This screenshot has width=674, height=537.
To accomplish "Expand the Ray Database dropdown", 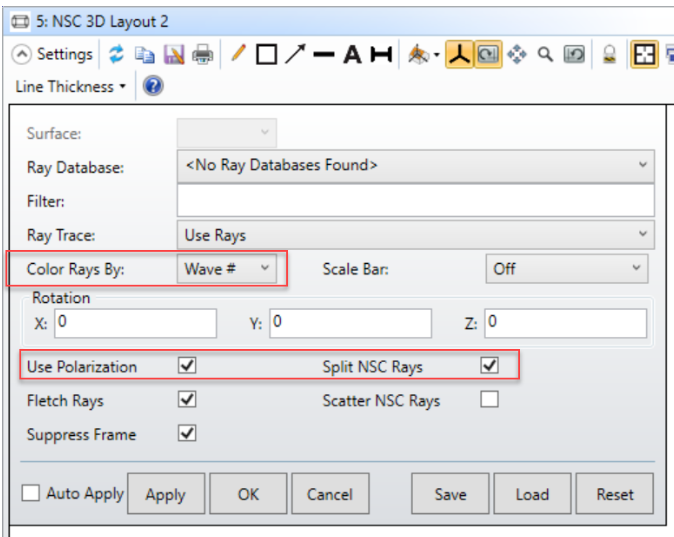I will click(415, 165).
